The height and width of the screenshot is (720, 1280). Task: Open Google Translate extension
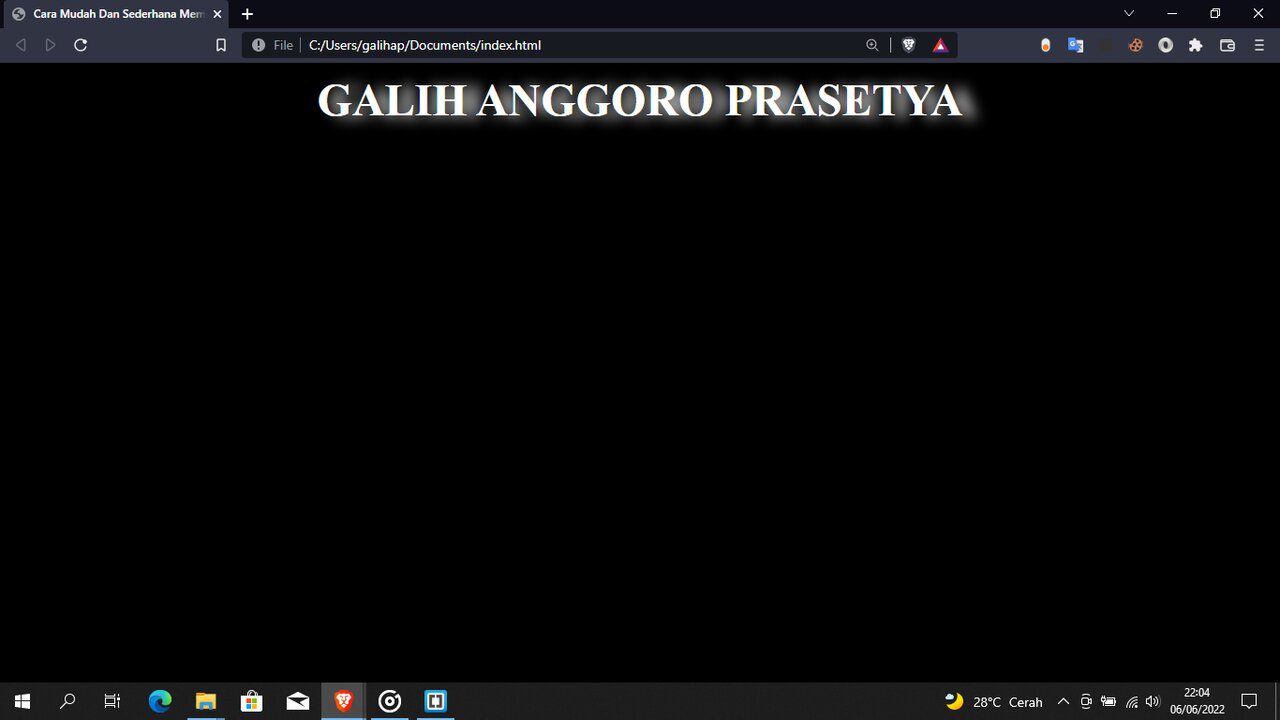1076,45
